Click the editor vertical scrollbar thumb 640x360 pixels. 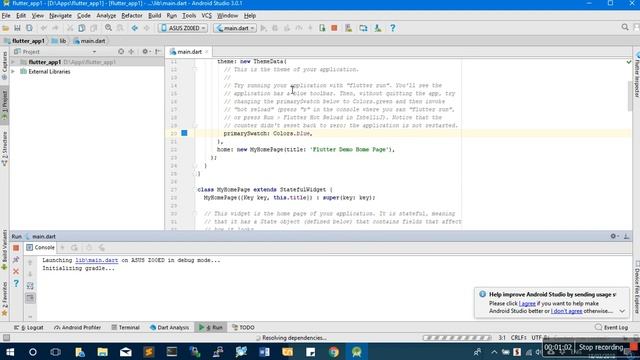(630, 96)
